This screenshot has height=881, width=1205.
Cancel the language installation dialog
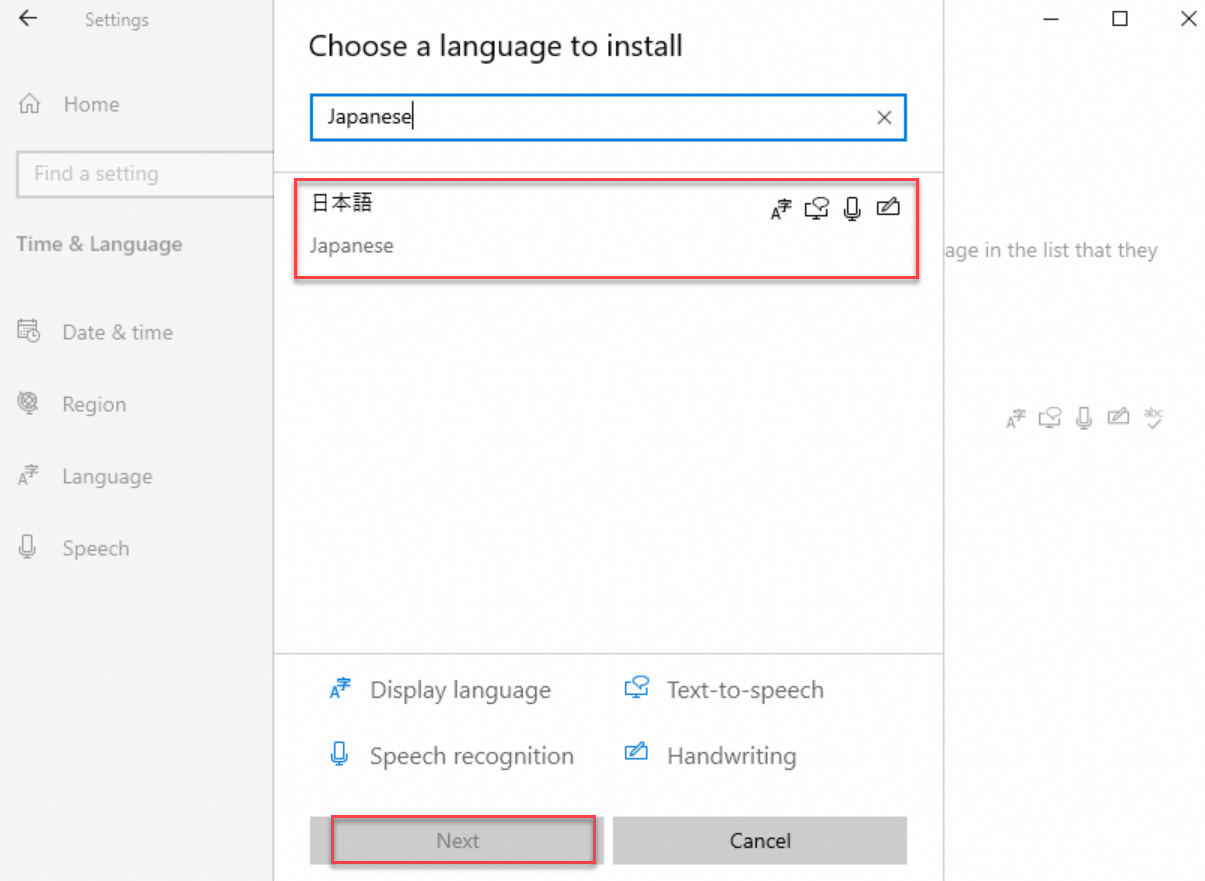[x=760, y=841]
